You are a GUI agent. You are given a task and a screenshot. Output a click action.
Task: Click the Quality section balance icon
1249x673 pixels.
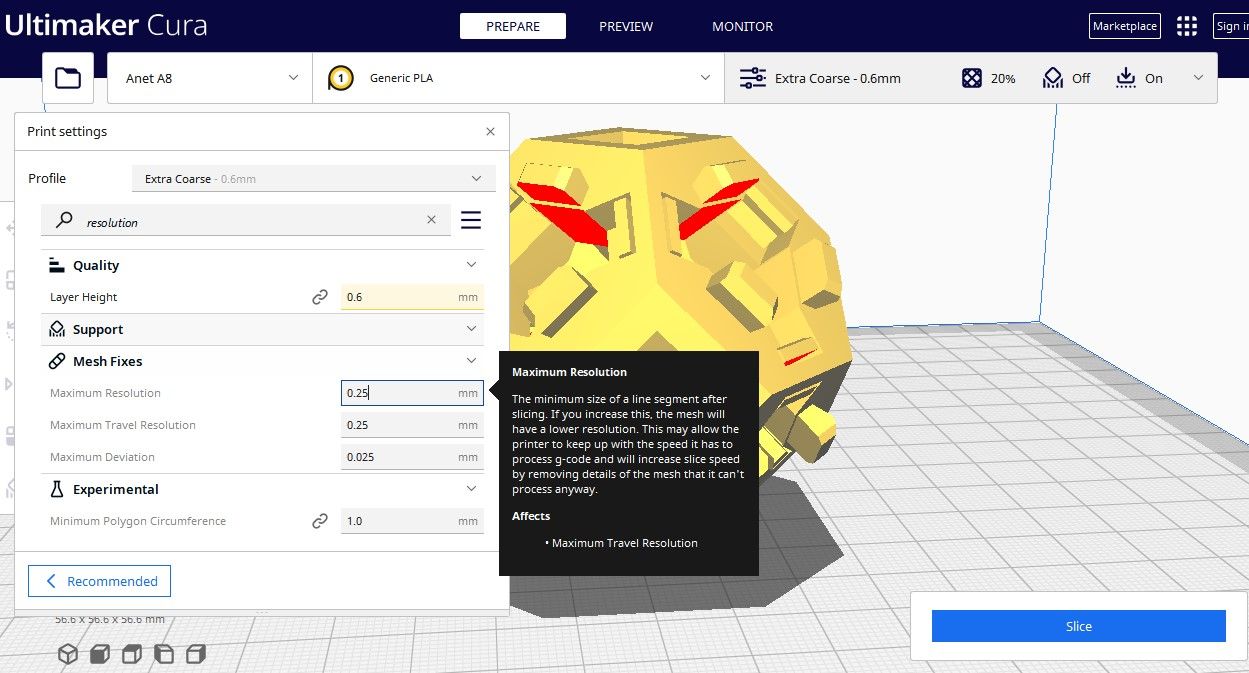click(x=57, y=264)
